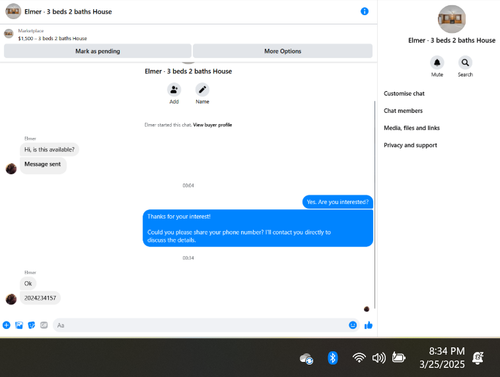Image resolution: width=500 pixels, height=377 pixels.
Task: Click the $1,500 Marketplace listing title
Action: point(52,38)
